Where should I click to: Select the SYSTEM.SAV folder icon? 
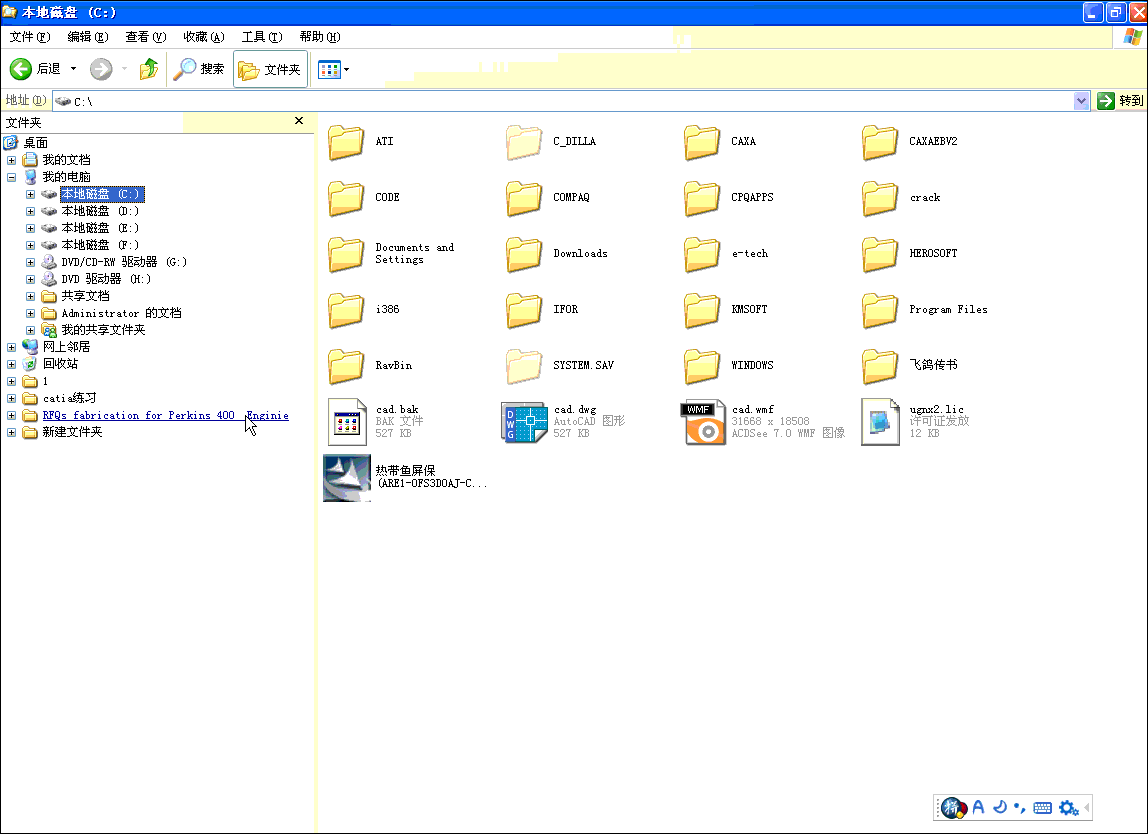point(523,366)
